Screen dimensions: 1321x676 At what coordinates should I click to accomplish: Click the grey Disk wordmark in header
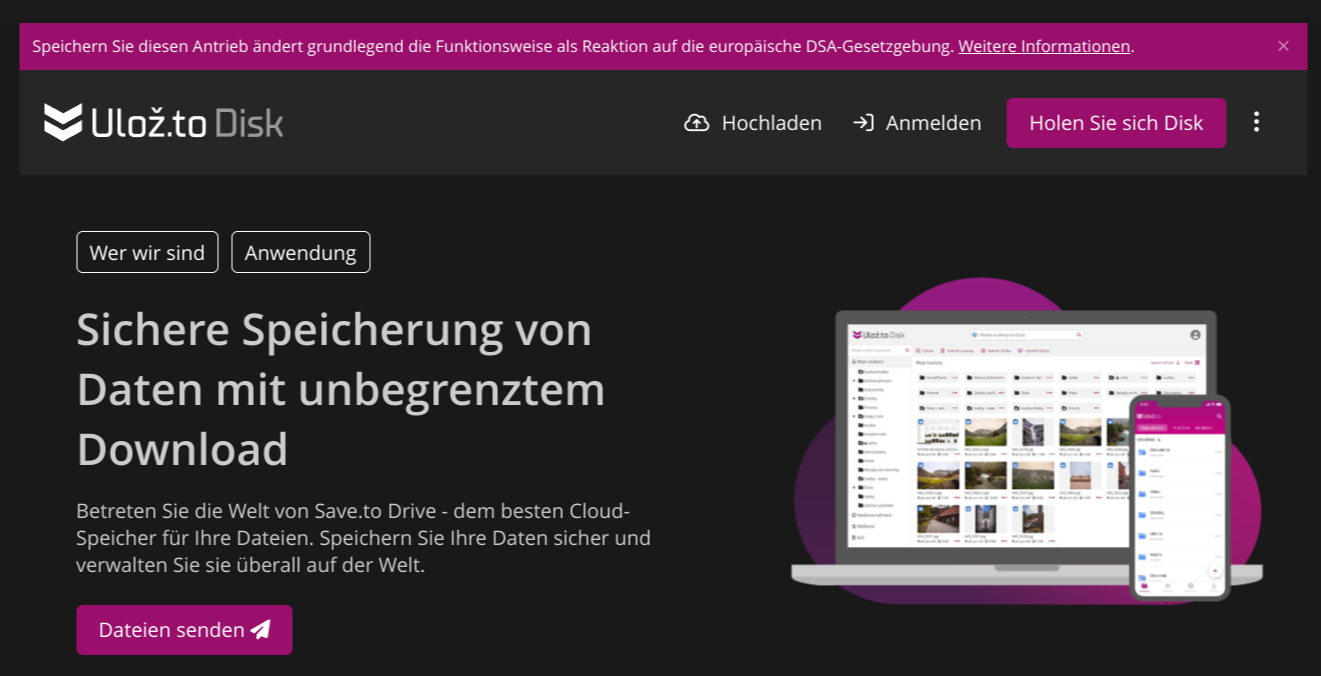[249, 123]
